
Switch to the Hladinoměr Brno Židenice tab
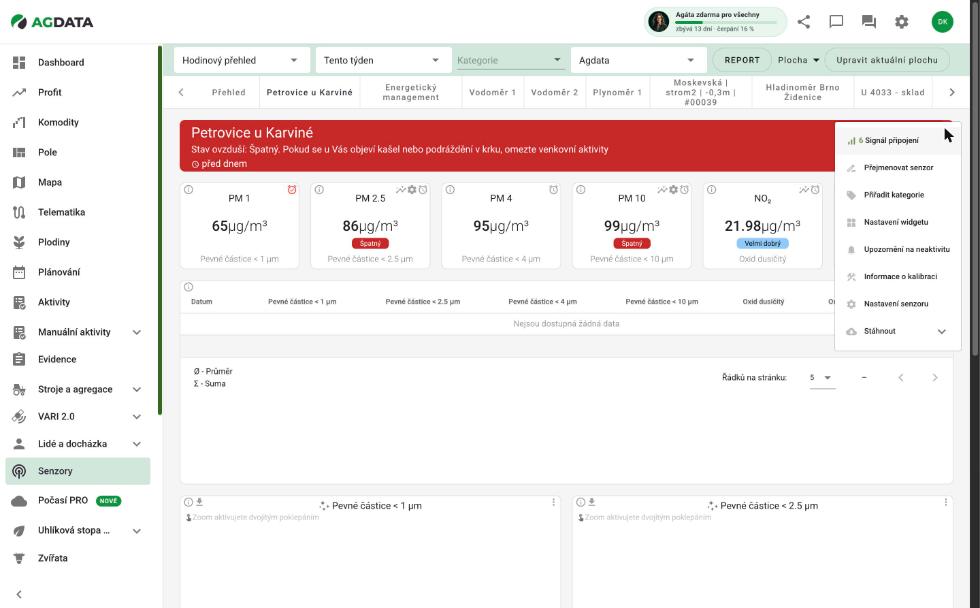(802, 92)
